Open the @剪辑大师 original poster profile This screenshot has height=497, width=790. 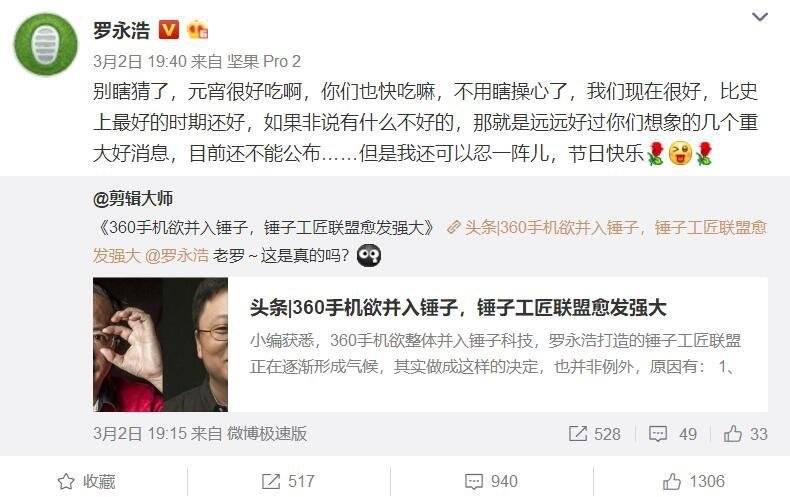[133, 199]
